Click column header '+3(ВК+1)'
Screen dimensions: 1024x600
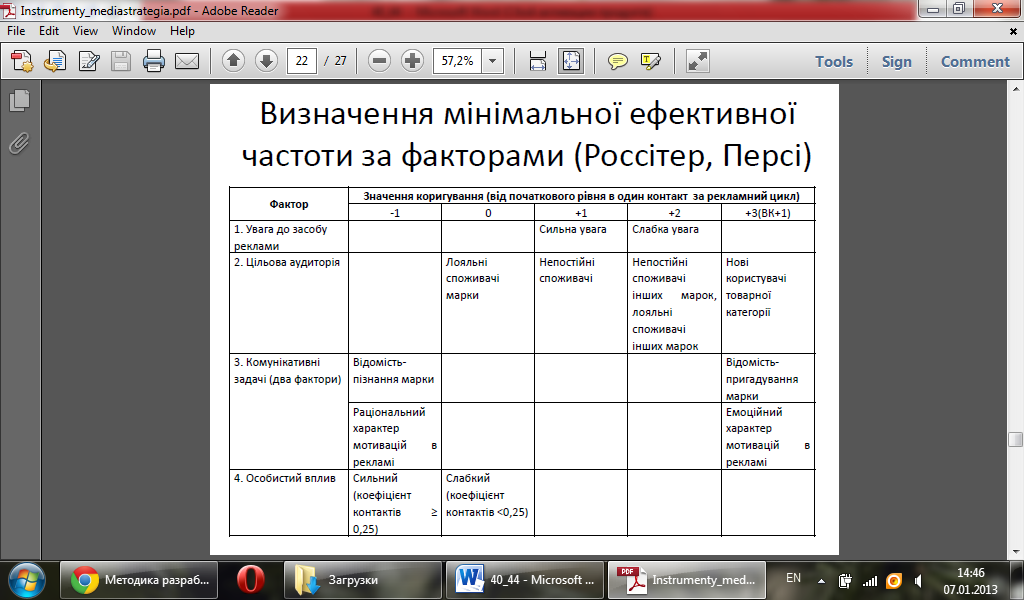767,213
